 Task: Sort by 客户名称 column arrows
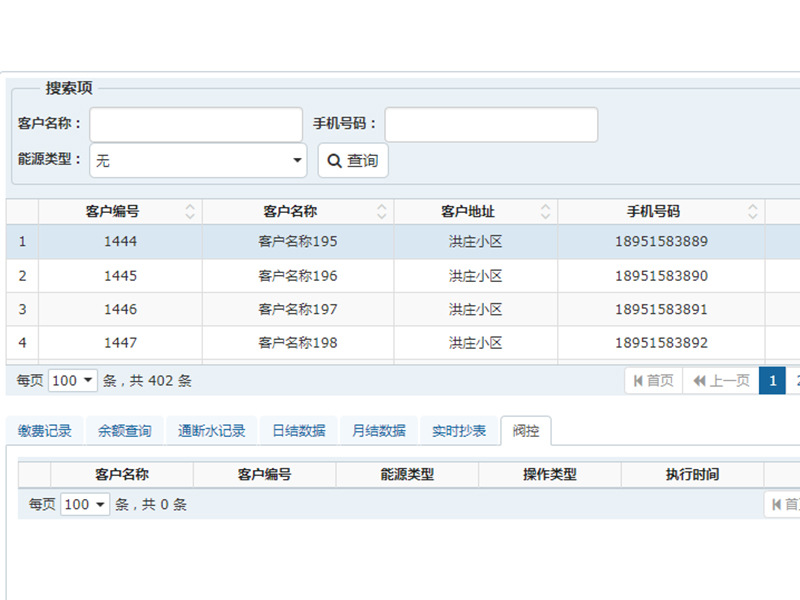click(x=382, y=211)
